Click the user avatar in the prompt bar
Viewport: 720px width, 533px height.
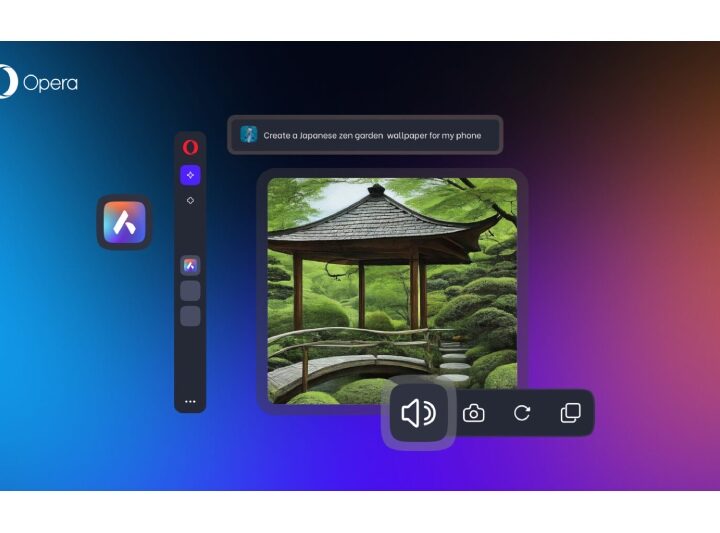(248, 135)
